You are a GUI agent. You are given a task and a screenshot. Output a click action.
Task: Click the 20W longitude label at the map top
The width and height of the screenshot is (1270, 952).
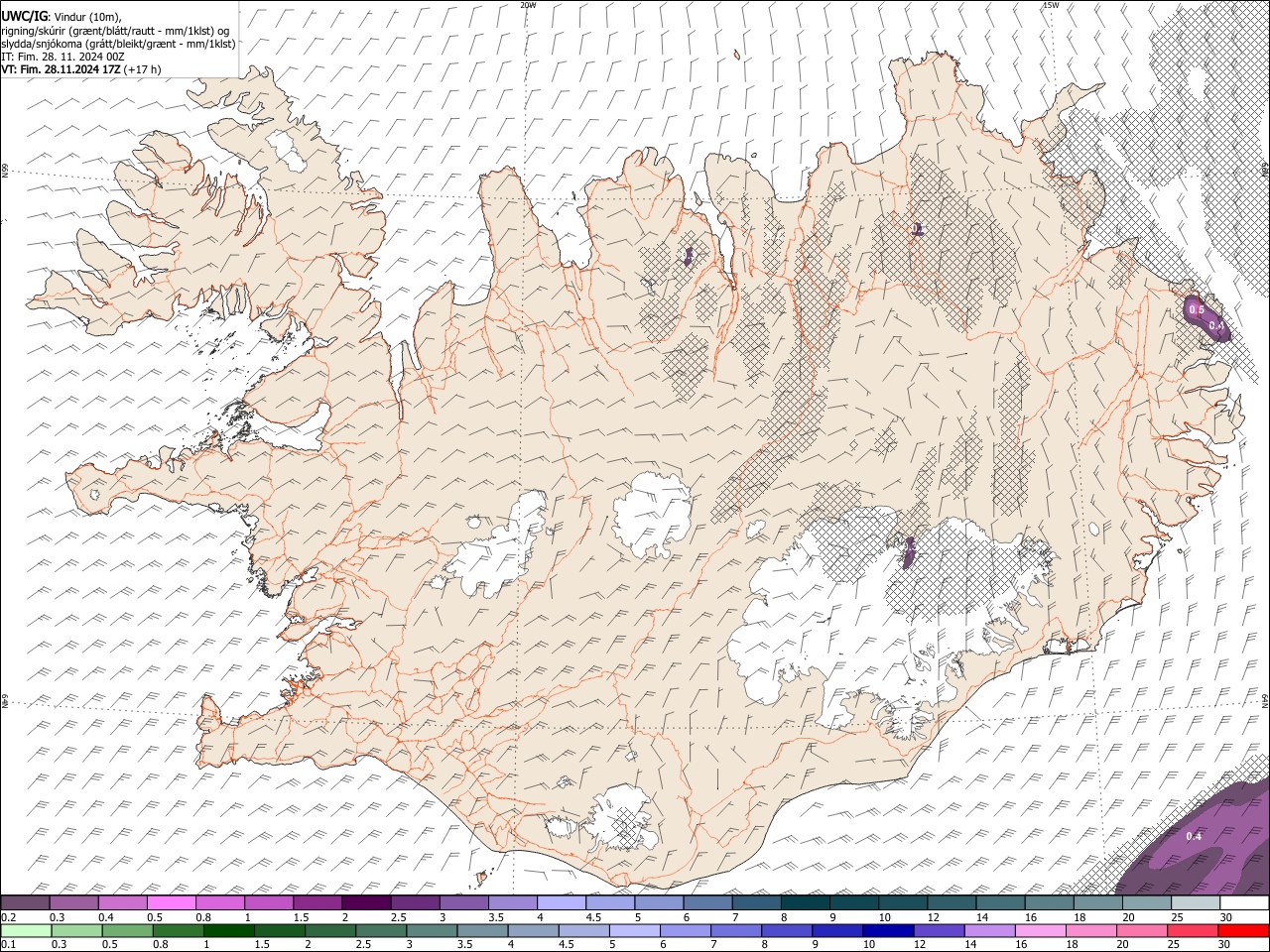(x=528, y=5)
